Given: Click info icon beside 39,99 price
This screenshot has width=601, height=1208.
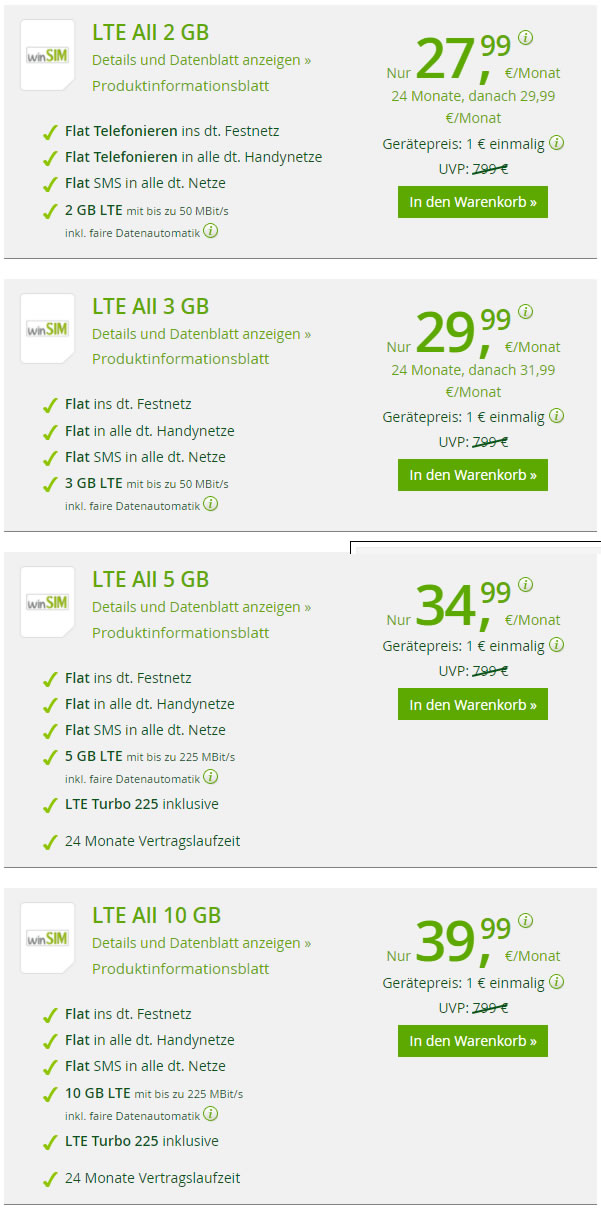Looking at the screenshot, I should 526,921.
